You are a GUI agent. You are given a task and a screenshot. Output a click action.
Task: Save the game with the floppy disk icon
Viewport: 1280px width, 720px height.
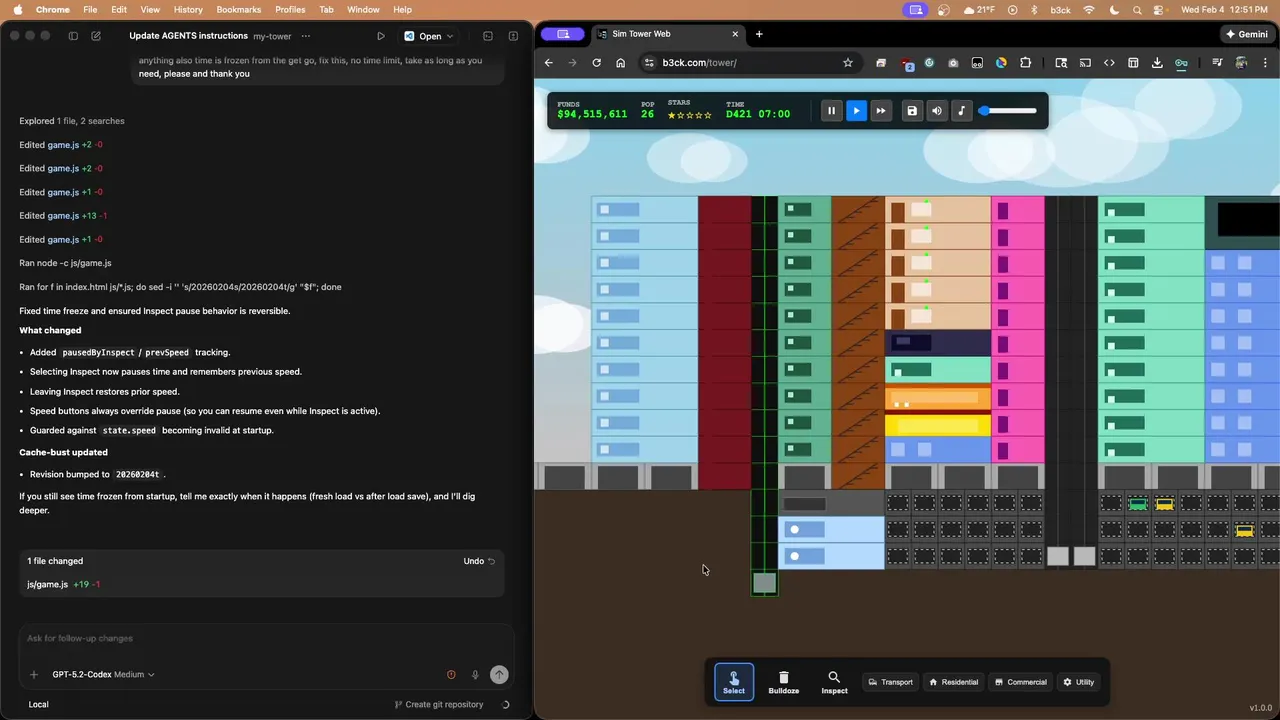click(912, 111)
